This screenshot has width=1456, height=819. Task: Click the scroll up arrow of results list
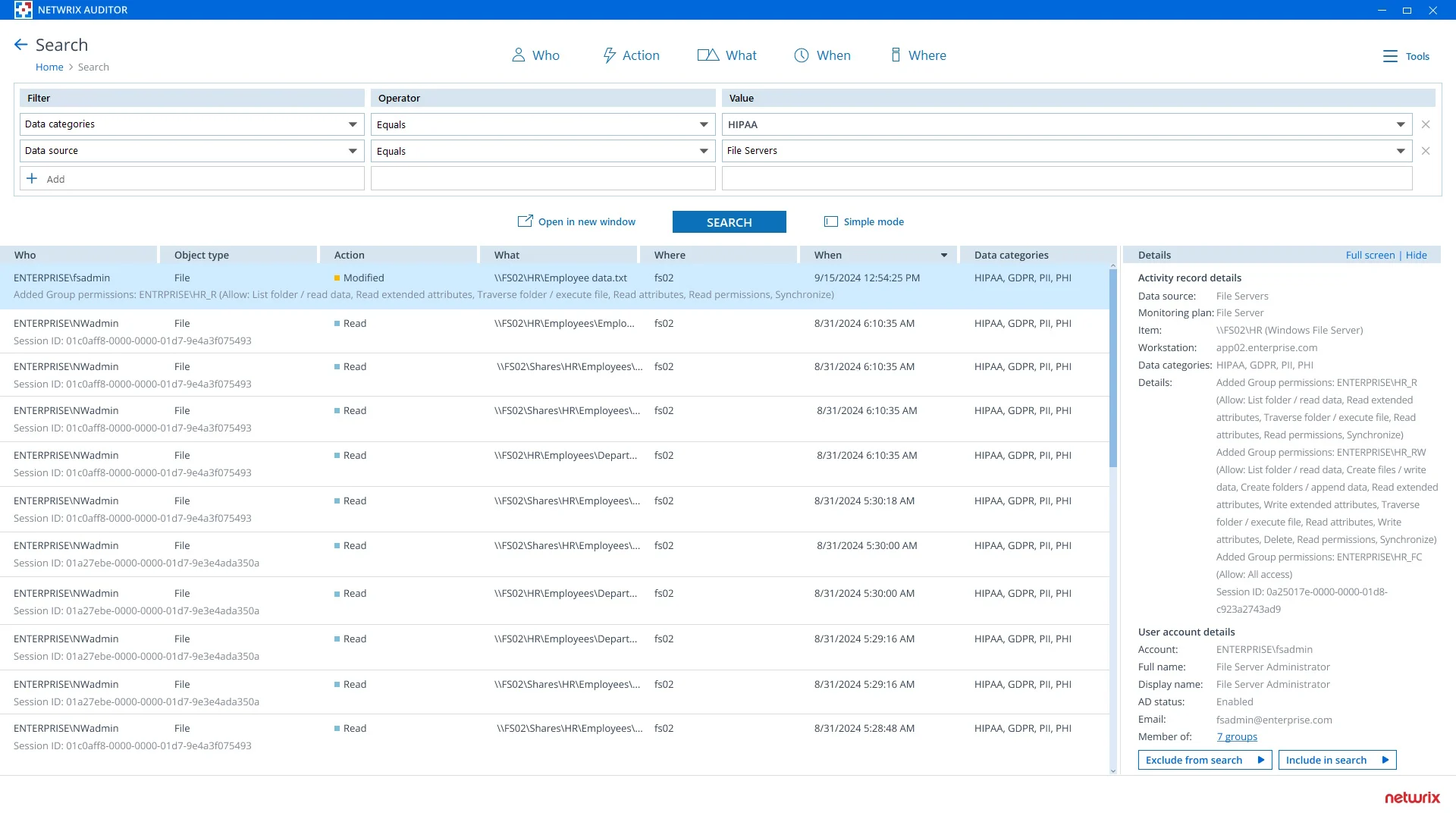[1113, 267]
